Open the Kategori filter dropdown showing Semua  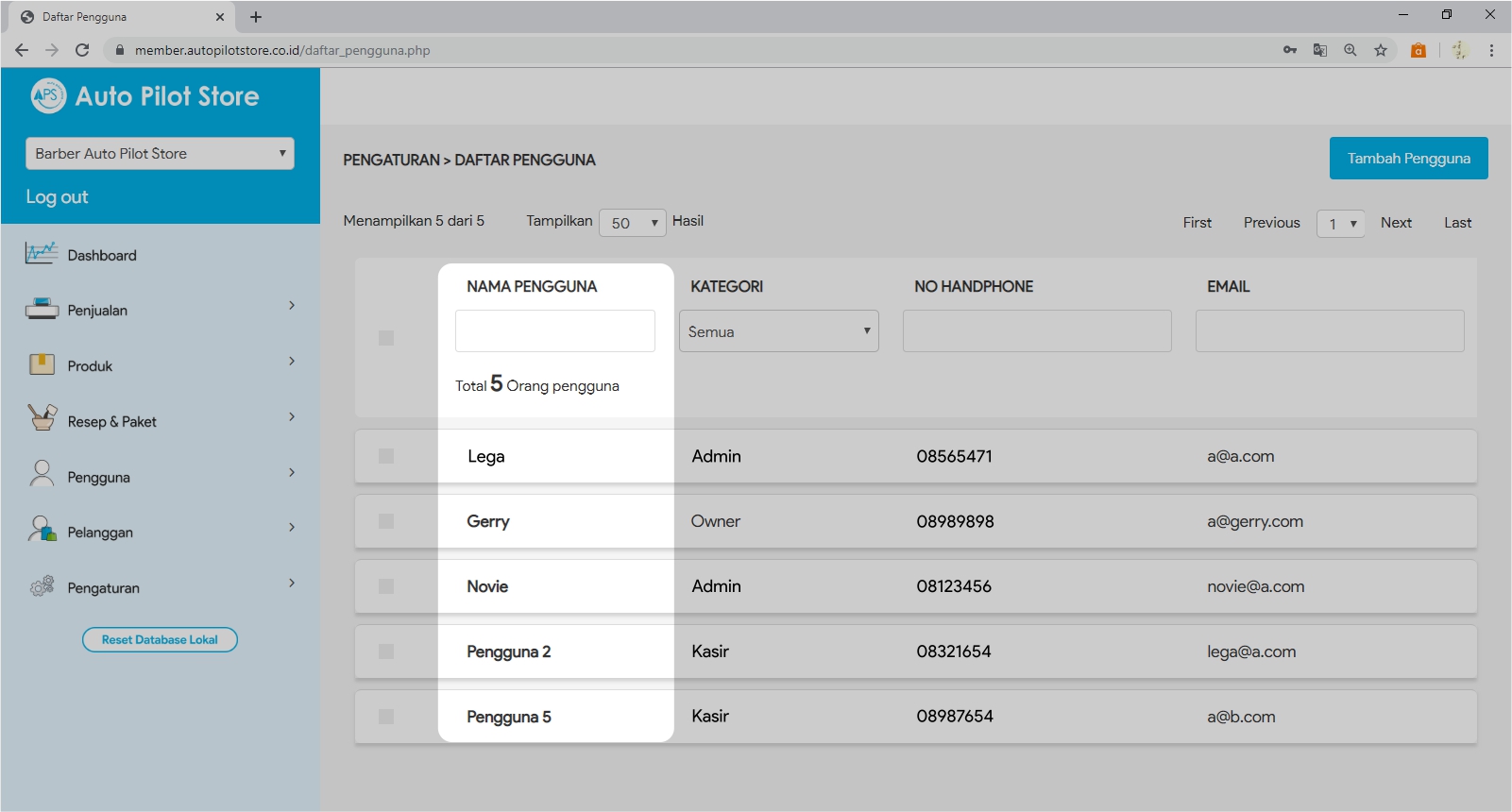coord(778,331)
